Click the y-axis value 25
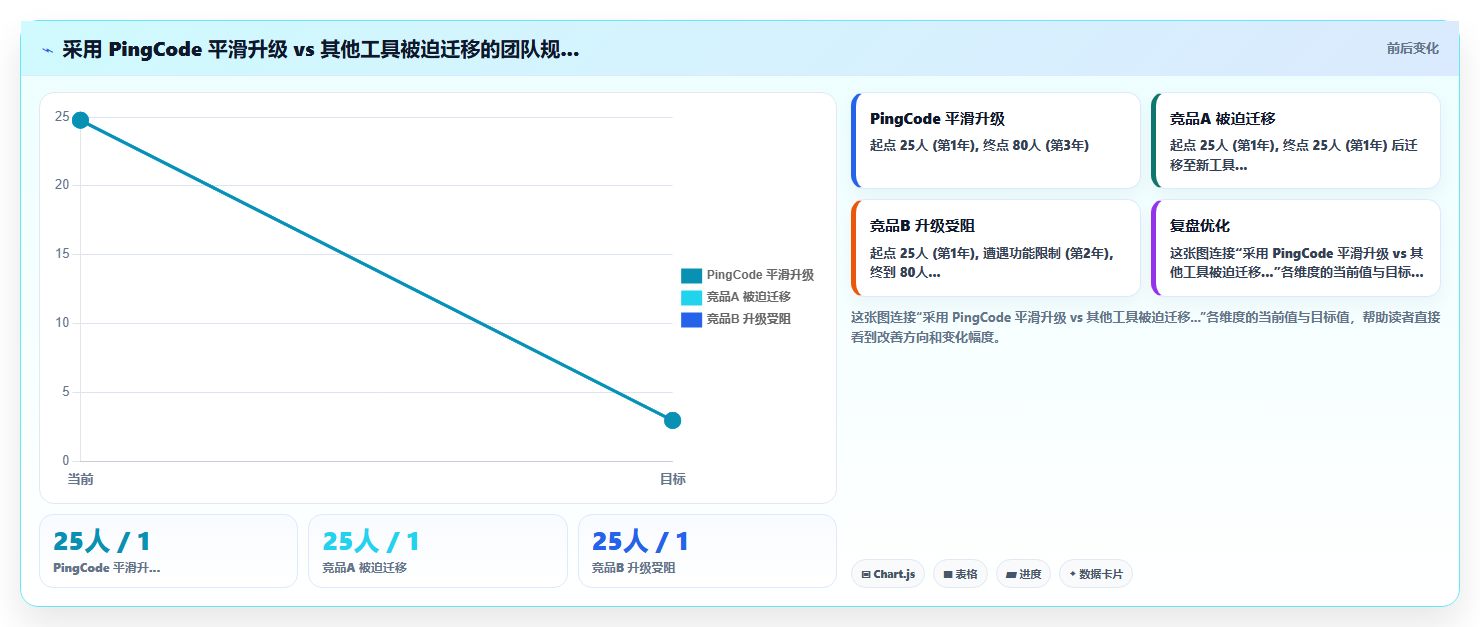Screen dimensions: 1480x627 62,117
